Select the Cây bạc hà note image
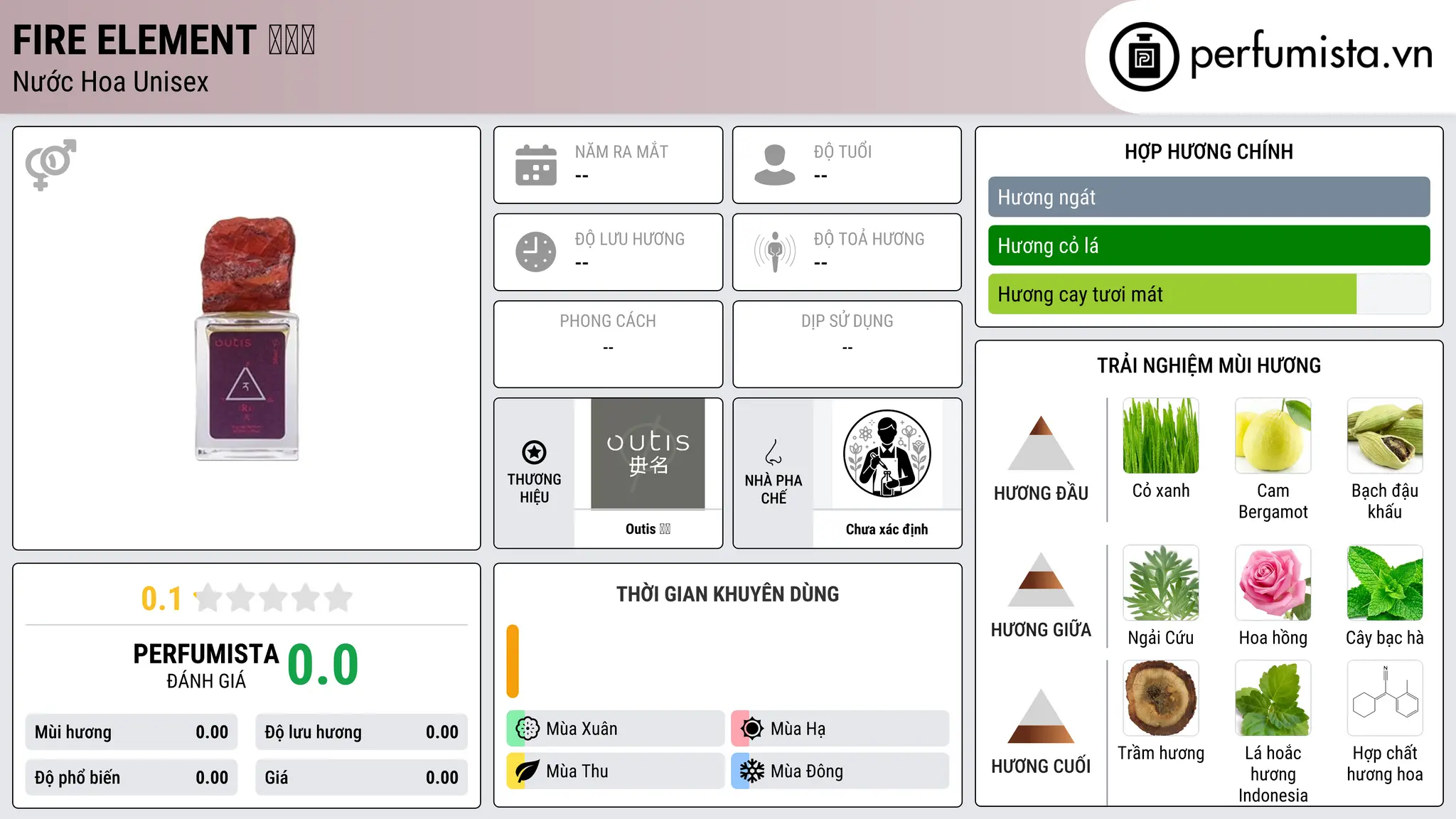 coord(1385,583)
